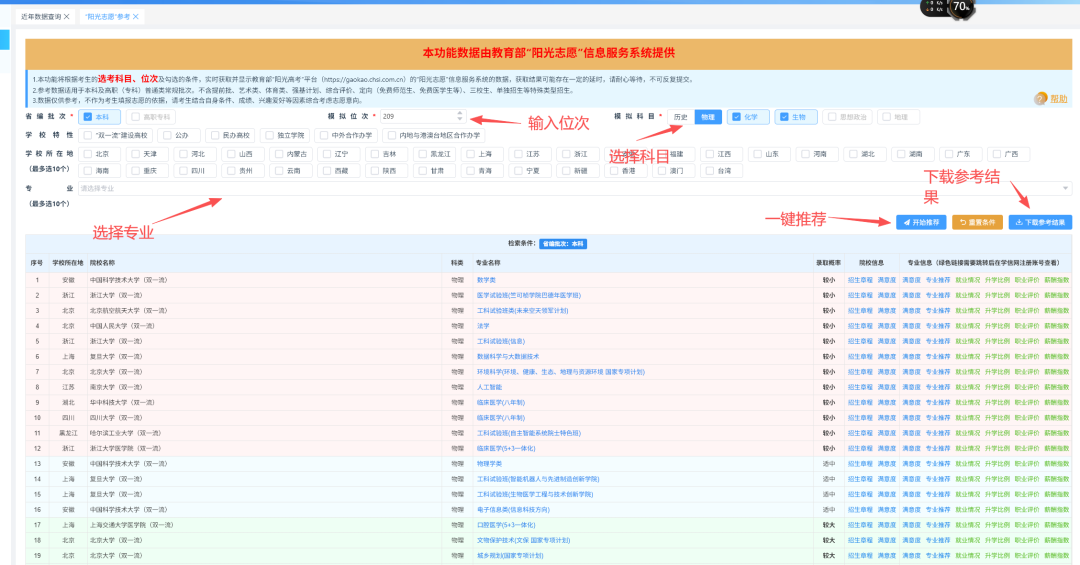The width and height of the screenshot is (1080, 565).
Task: Open 职业评价 link in row 6
Action: (1026, 356)
